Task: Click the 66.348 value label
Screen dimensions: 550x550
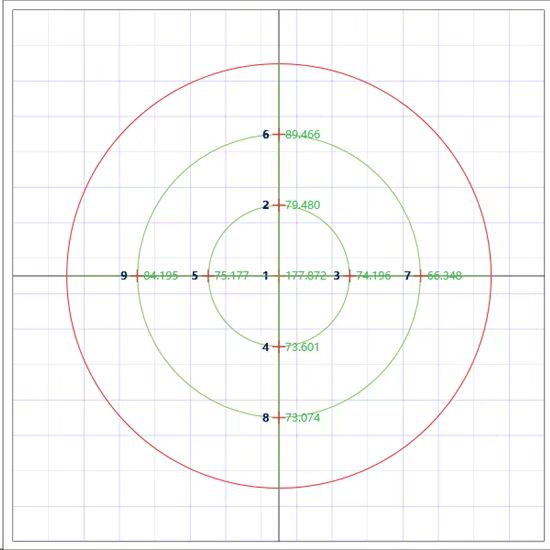Action: 444,276
